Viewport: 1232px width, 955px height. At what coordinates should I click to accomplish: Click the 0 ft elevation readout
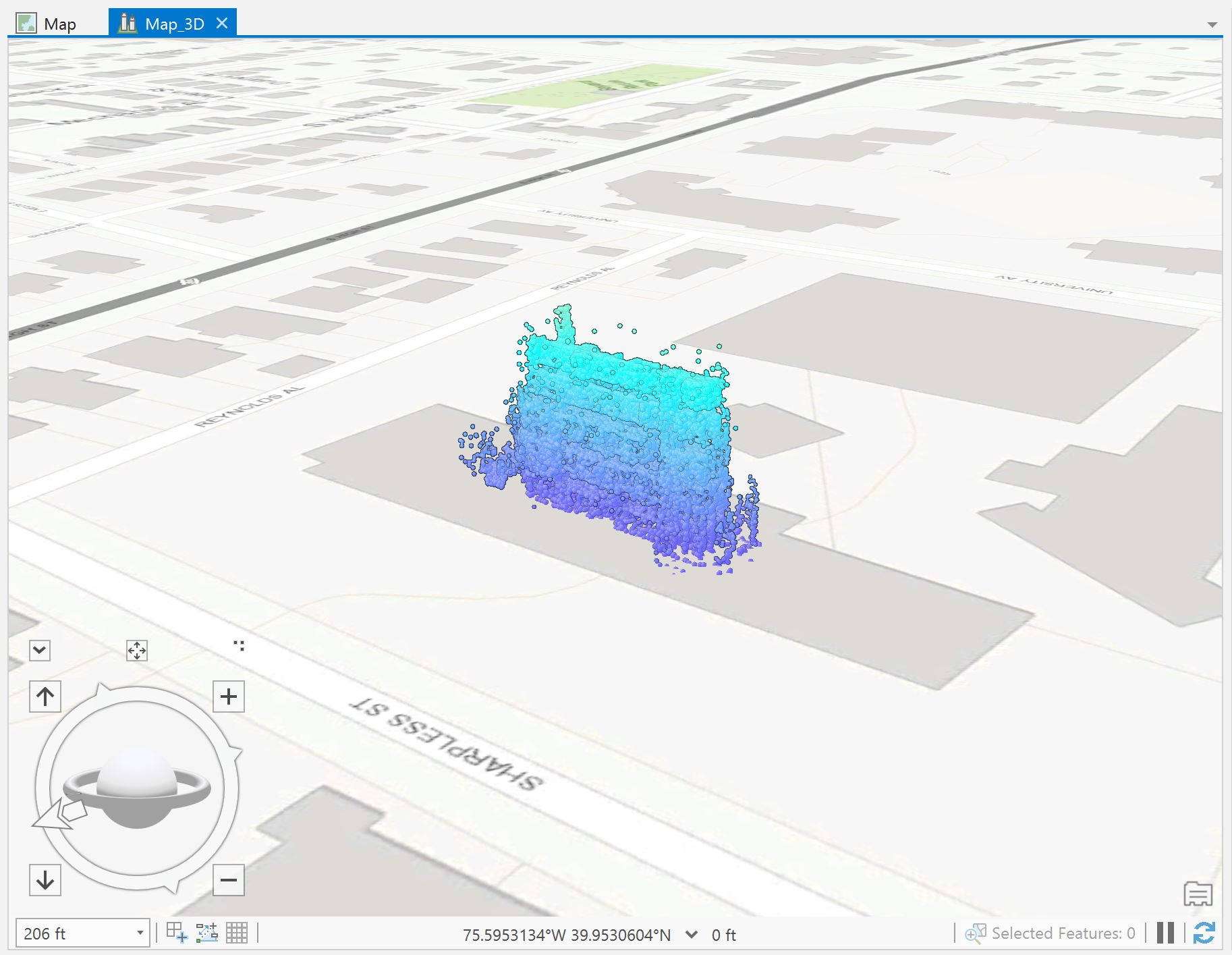coord(724,935)
